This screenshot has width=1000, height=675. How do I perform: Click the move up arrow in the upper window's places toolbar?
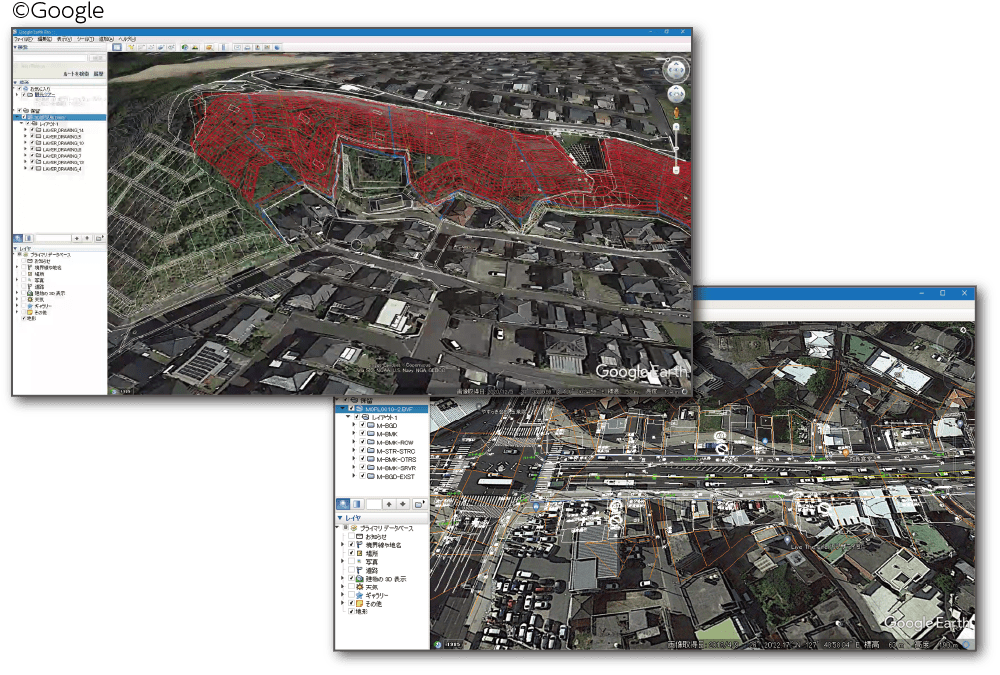point(77,239)
